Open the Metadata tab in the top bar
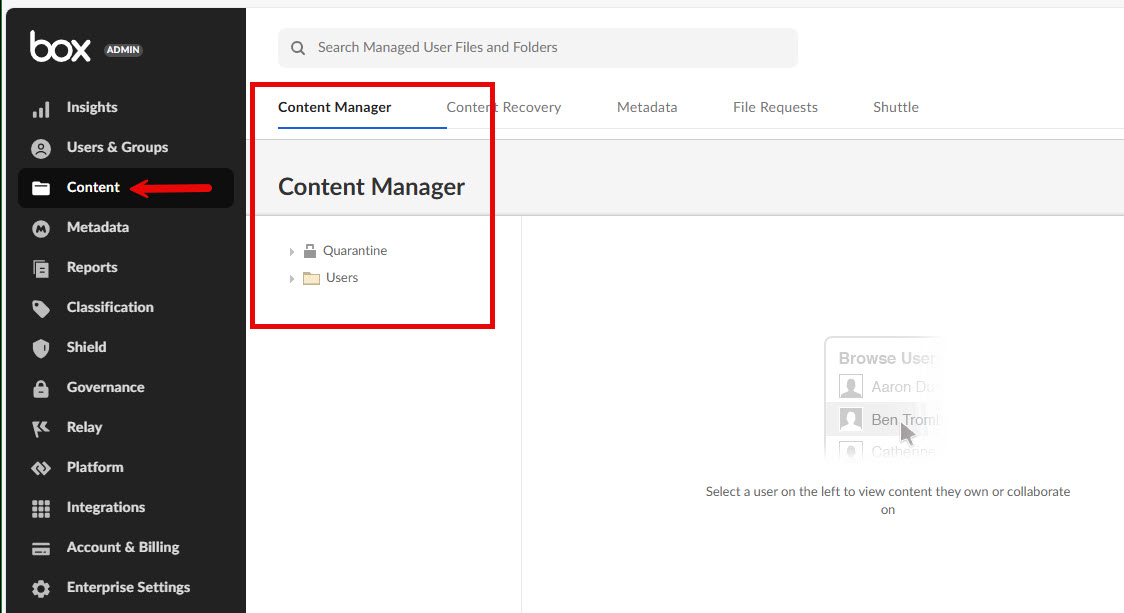This screenshot has width=1124, height=613. coord(647,108)
